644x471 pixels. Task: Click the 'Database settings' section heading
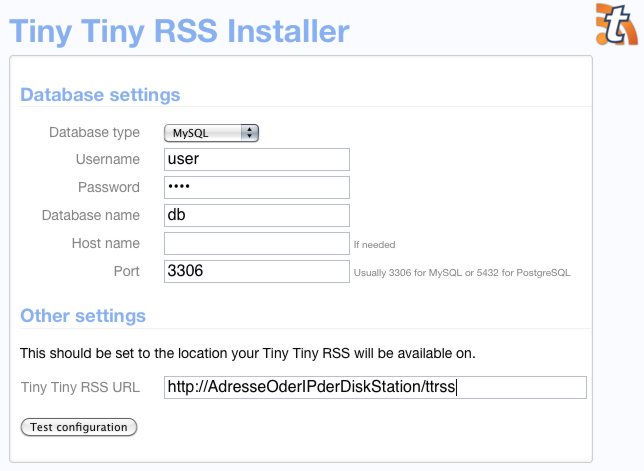(x=100, y=95)
